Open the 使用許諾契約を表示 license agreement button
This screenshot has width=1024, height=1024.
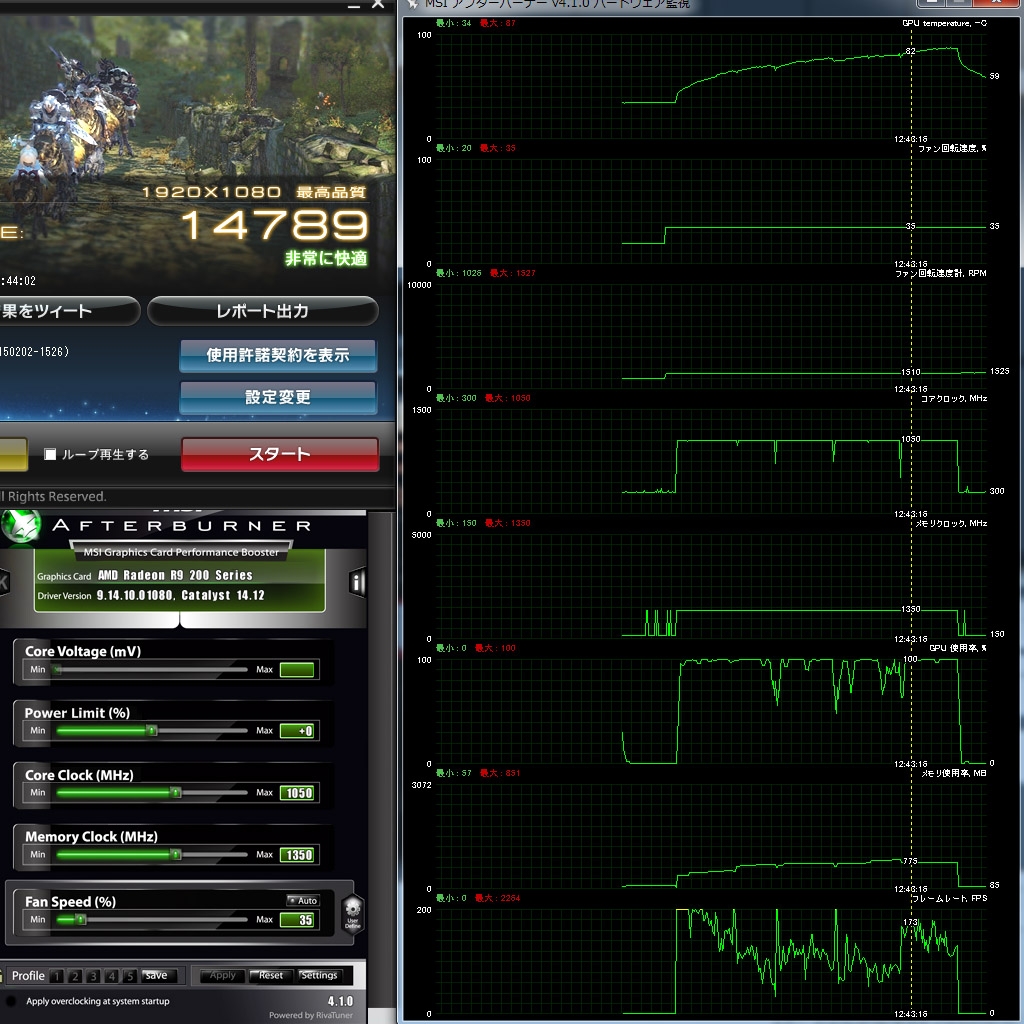278,355
